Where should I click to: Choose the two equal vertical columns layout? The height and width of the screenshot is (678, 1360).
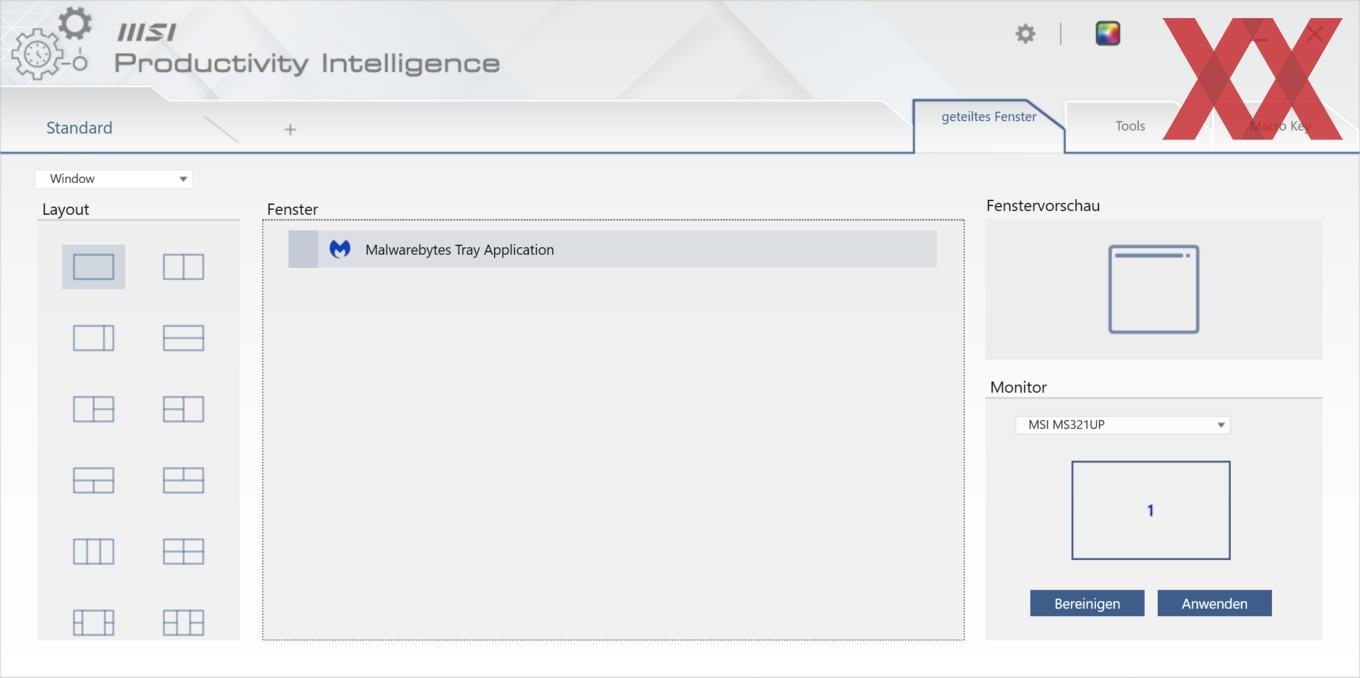pyautogui.click(x=183, y=267)
